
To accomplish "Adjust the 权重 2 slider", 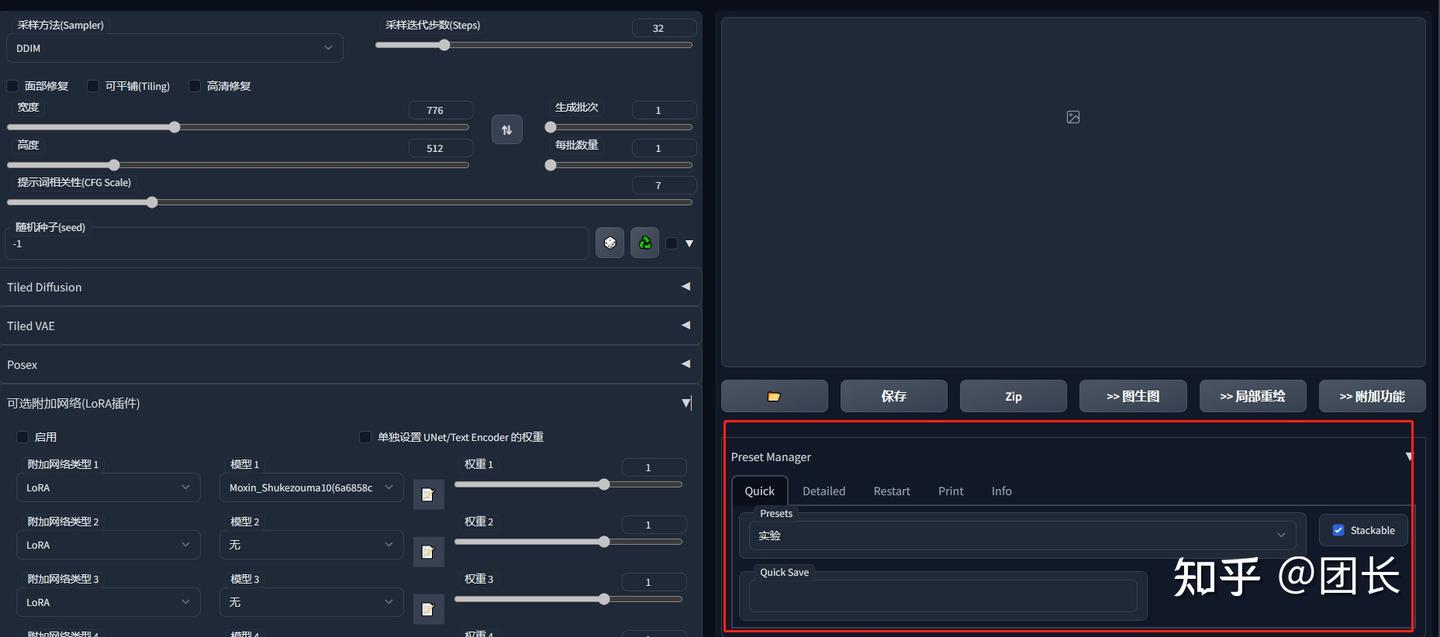I will [569, 541].
